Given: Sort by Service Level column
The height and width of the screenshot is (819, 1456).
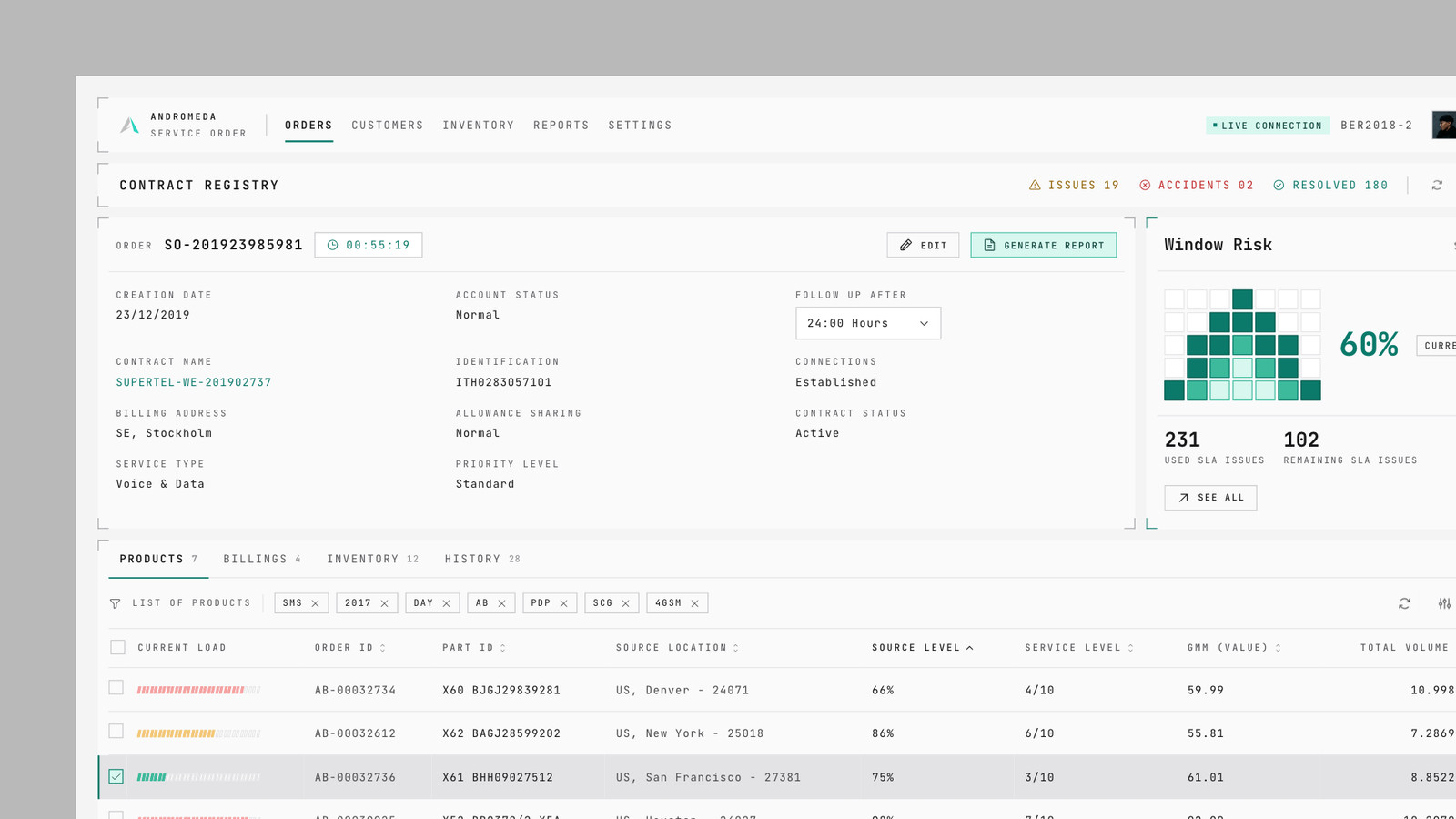Looking at the screenshot, I should [x=1079, y=648].
